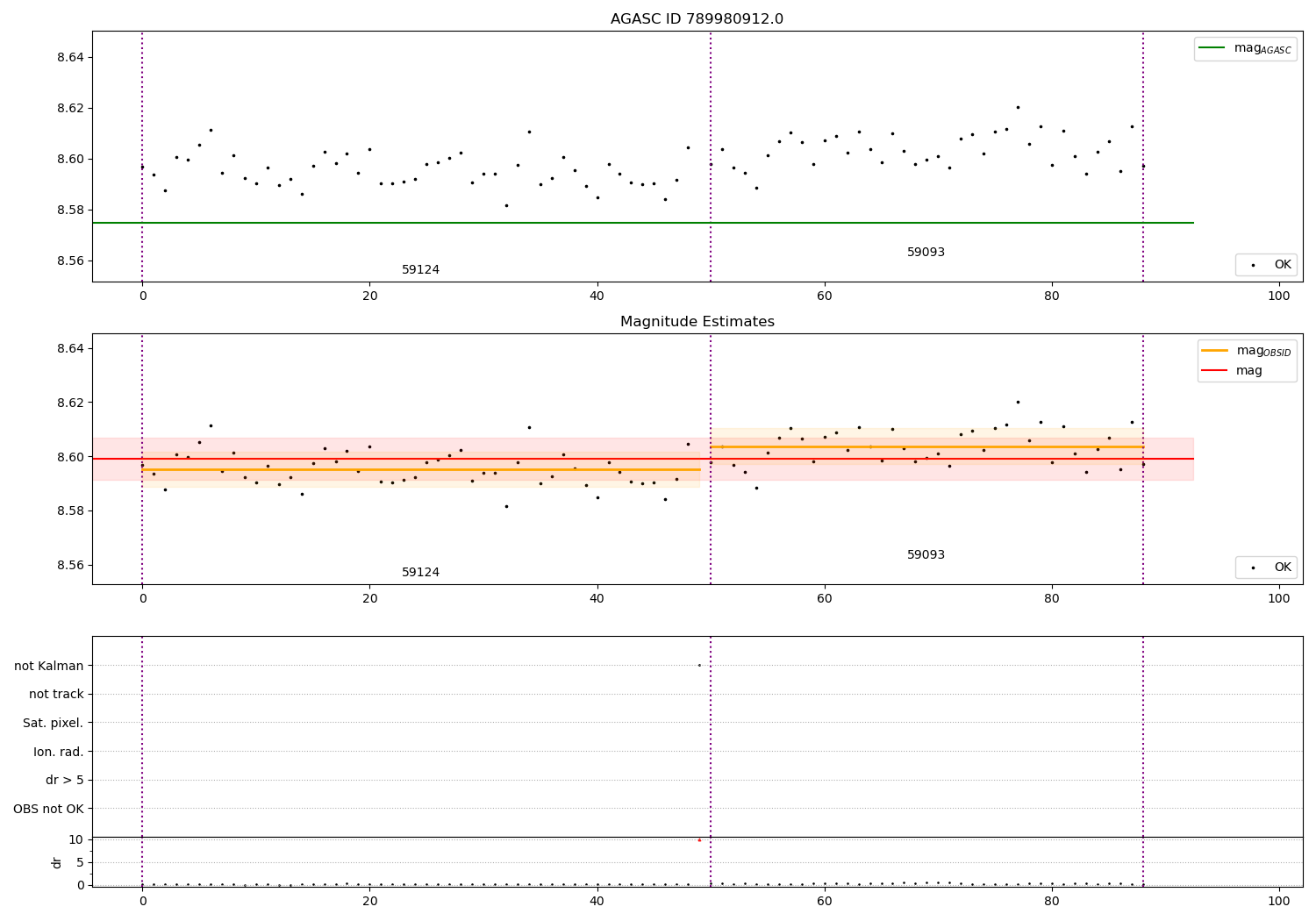Click the '20' x-tick label under the top plot
The width and height of the screenshot is (1316, 921).
tap(369, 296)
